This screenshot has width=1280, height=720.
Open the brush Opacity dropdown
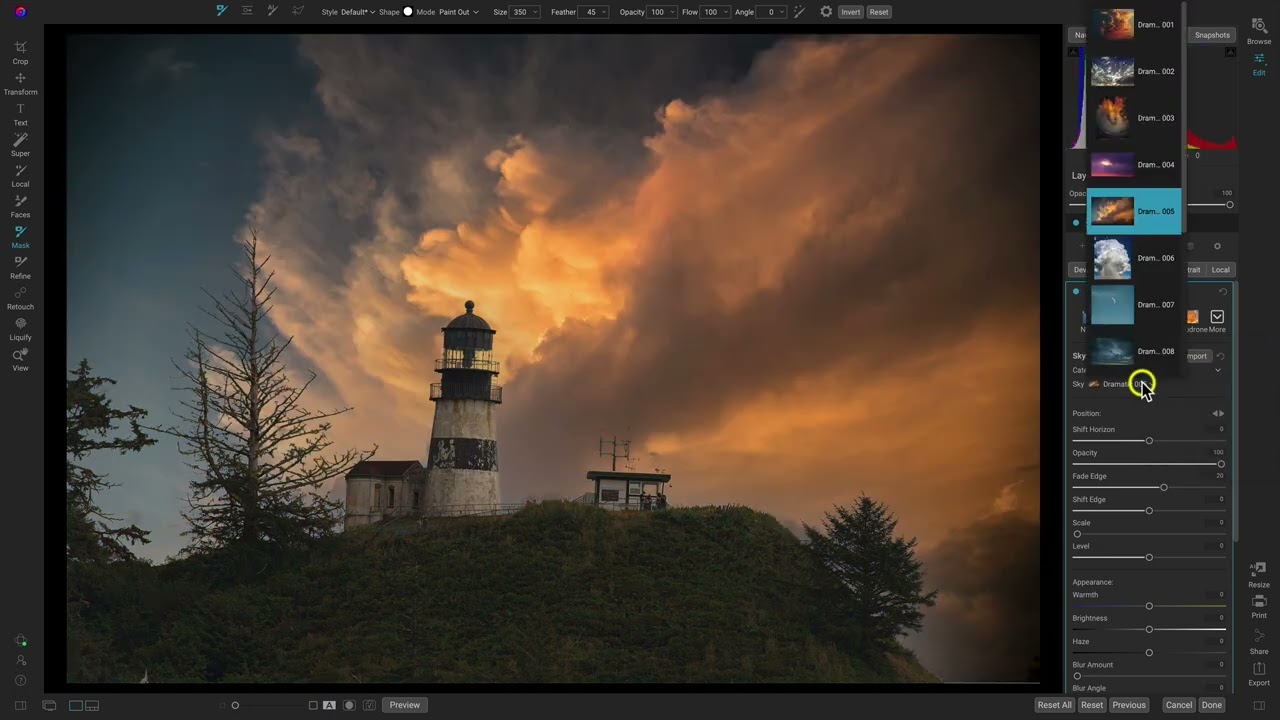(x=662, y=12)
